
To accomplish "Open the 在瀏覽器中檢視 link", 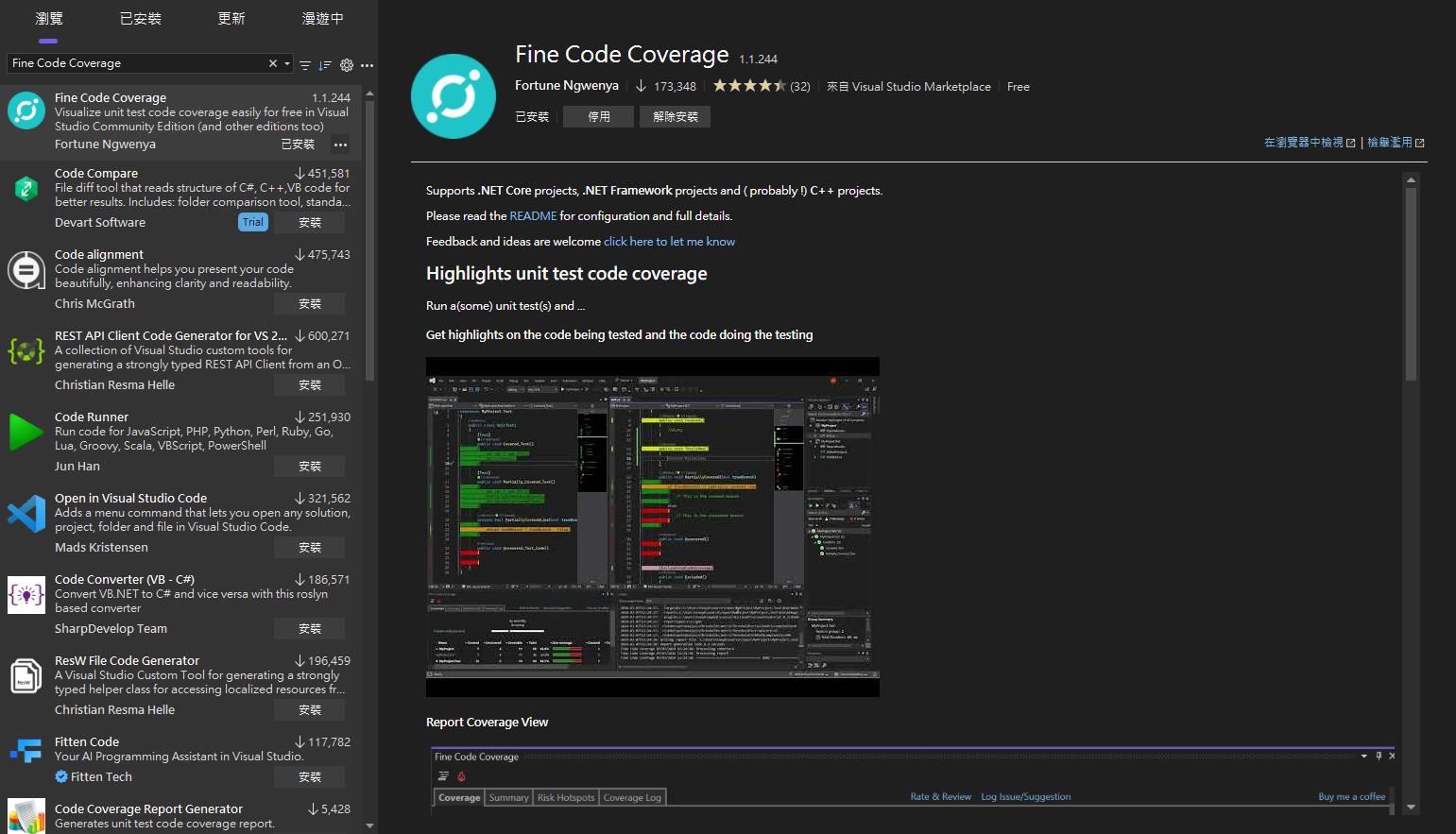I will click(1304, 143).
